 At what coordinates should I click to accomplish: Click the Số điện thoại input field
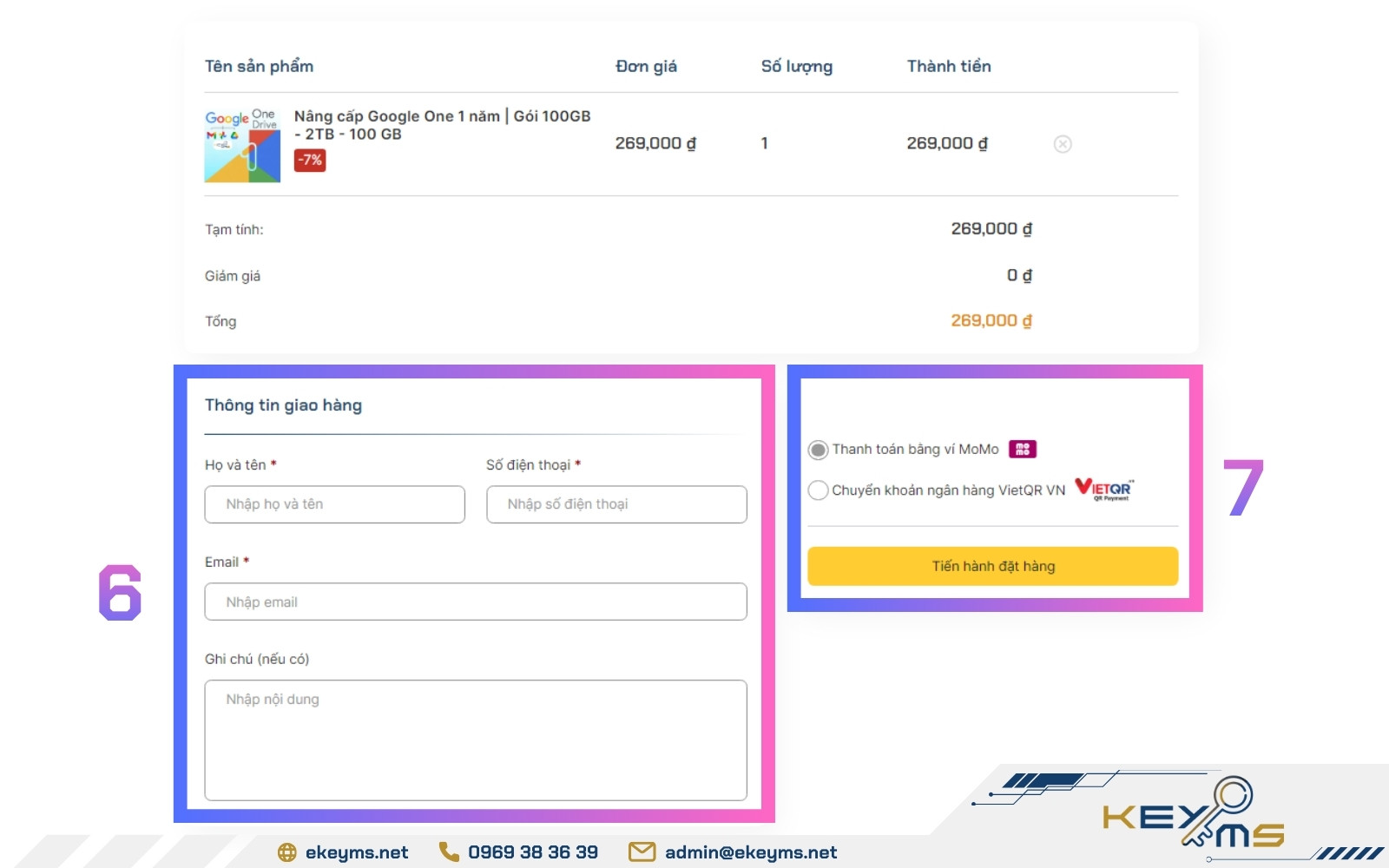616,504
